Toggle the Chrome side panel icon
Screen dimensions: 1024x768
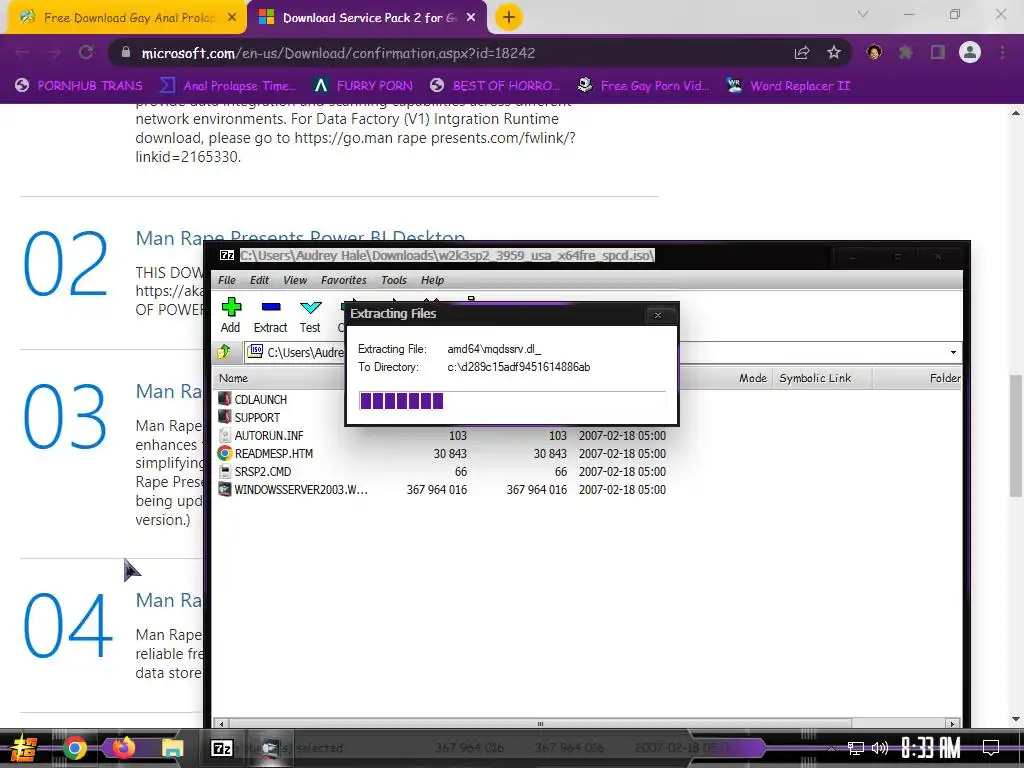tap(938, 53)
